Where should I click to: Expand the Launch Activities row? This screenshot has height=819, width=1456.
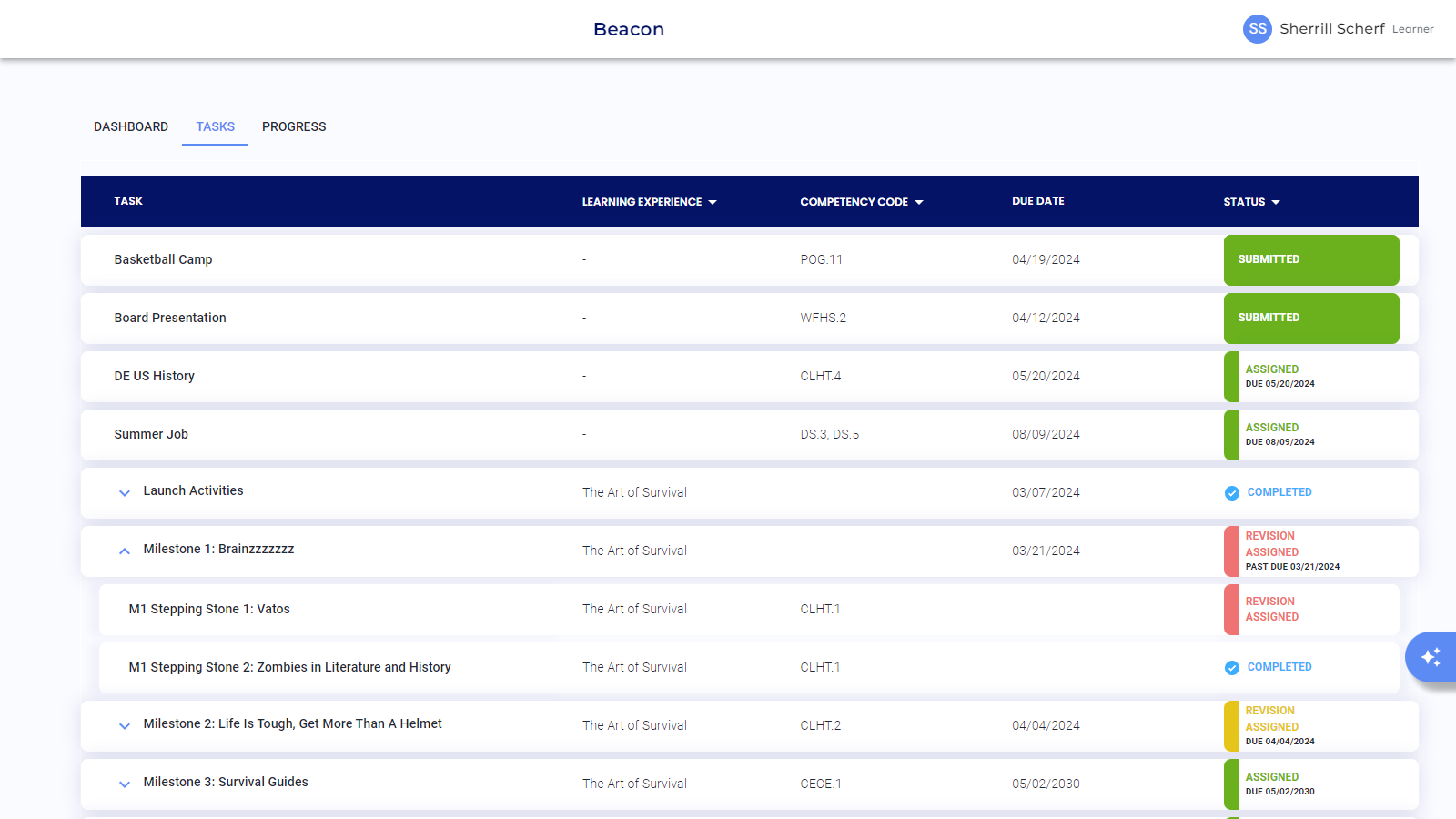click(x=125, y=493)
